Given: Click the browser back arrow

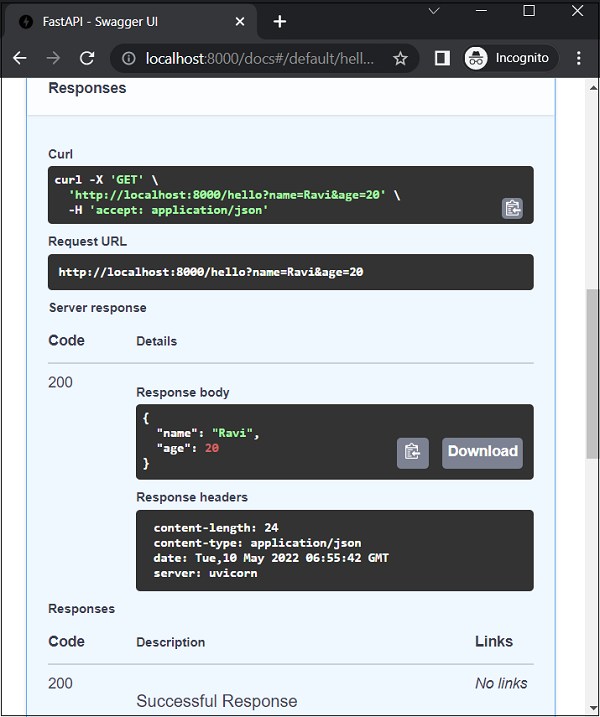Looking at the screenshot, I should pyautogui.click(x=20, y=58).
